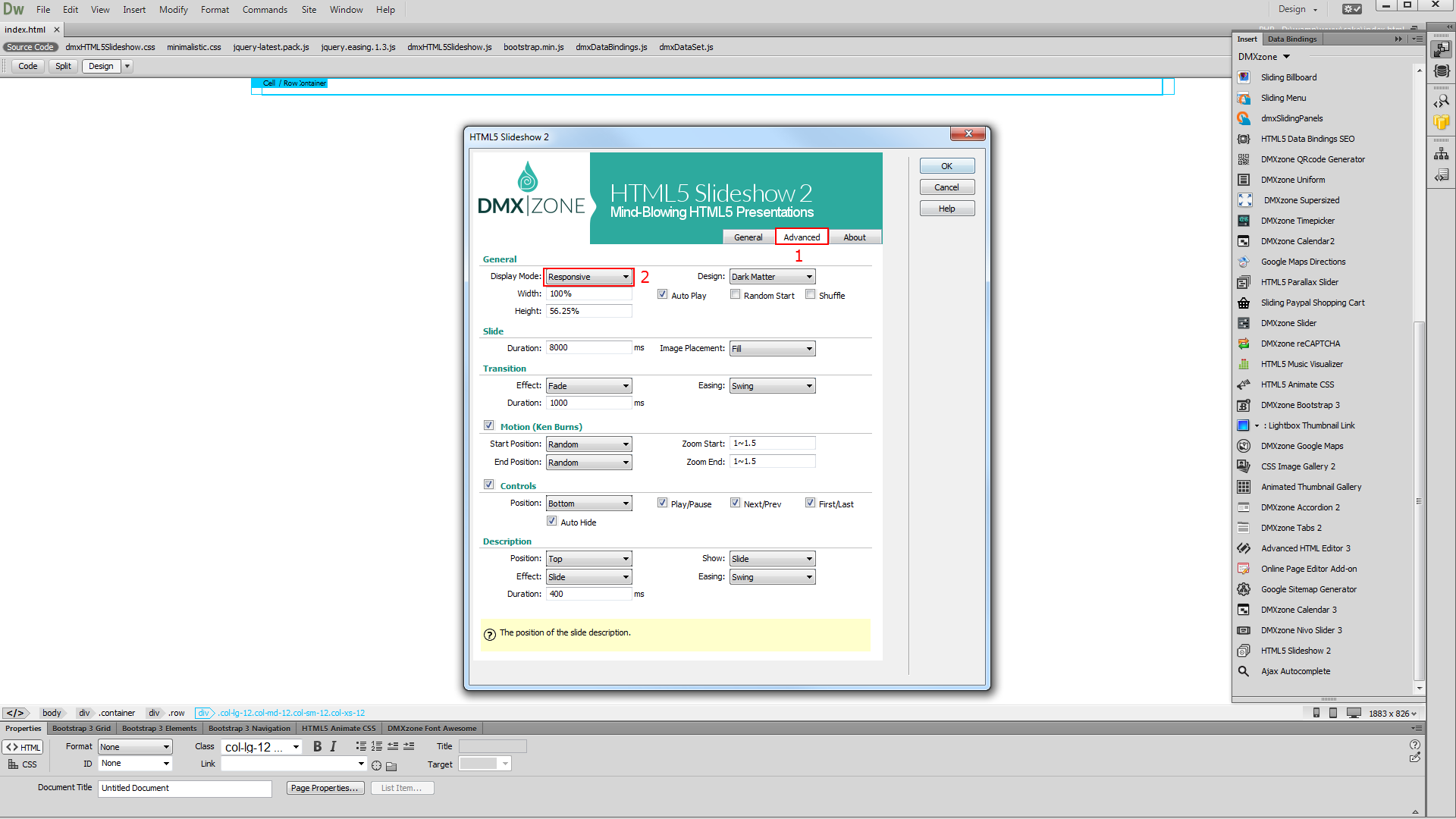
Task: Click the Slide Duration input field
Action: click(588, 347)
